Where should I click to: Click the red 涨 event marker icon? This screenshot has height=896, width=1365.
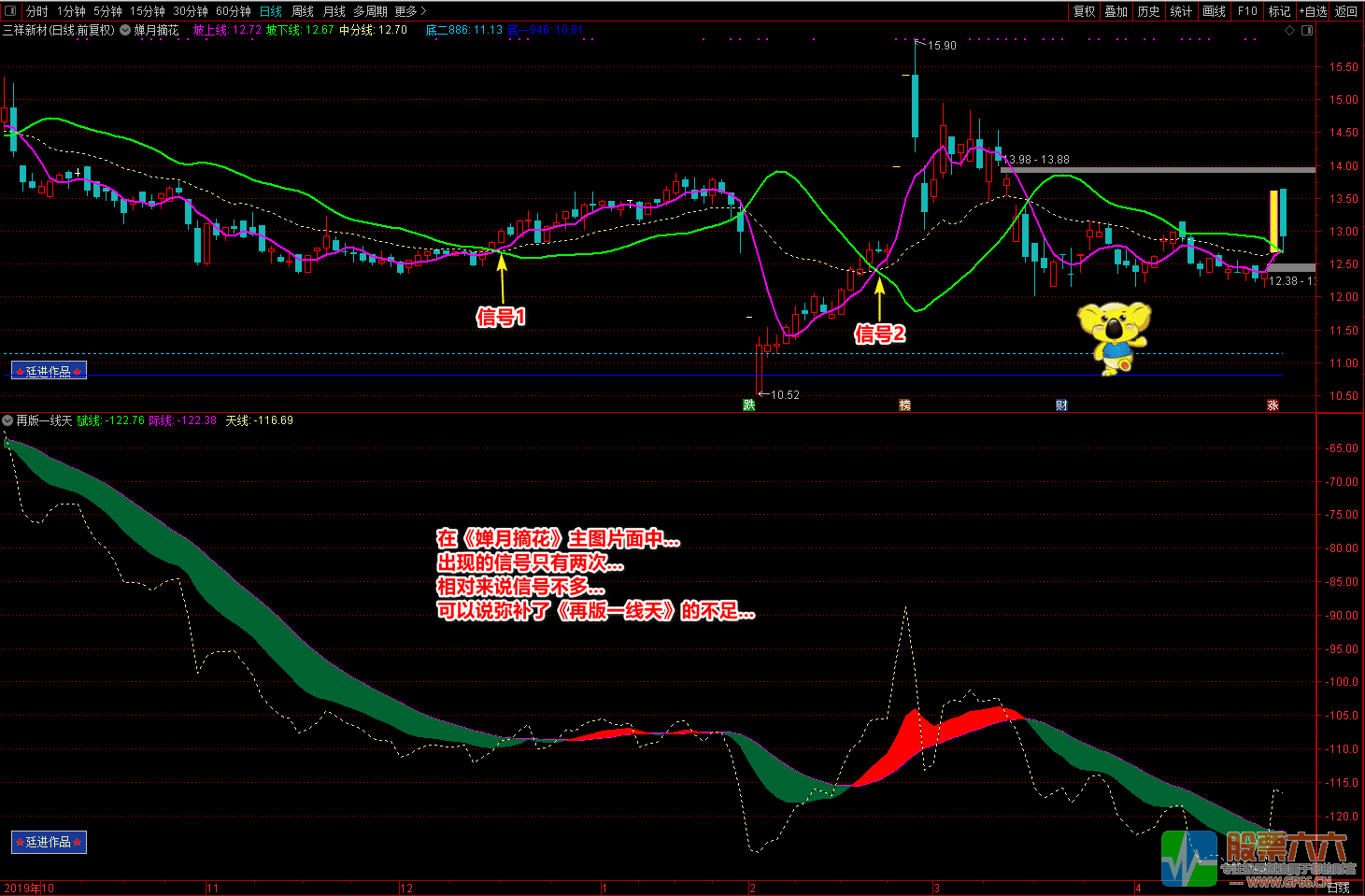[1273, 405]
